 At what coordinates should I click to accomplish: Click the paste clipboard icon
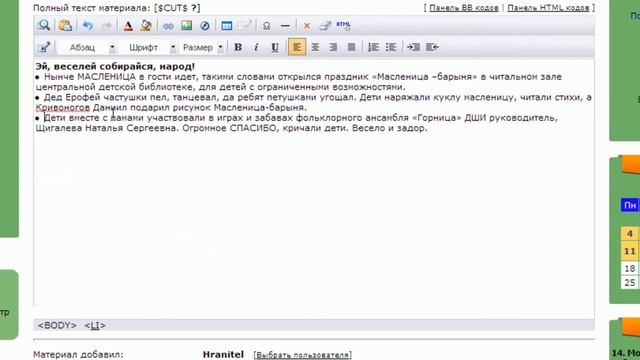point(65,25)
